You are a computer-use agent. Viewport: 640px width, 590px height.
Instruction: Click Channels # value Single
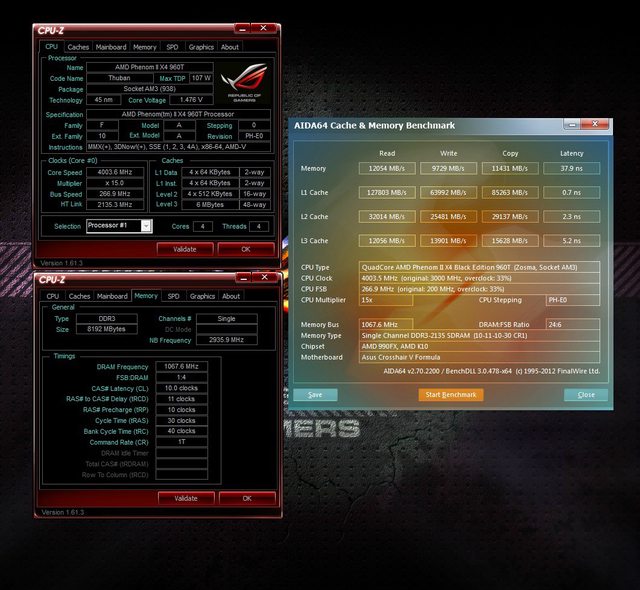227,318
